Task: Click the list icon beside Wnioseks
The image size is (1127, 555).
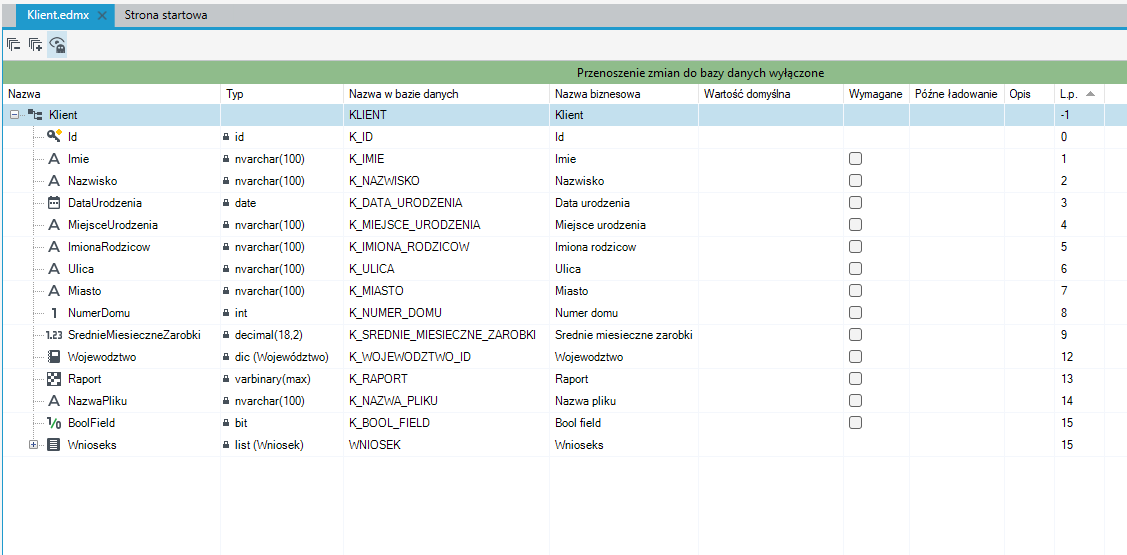Action: [54, 445]
